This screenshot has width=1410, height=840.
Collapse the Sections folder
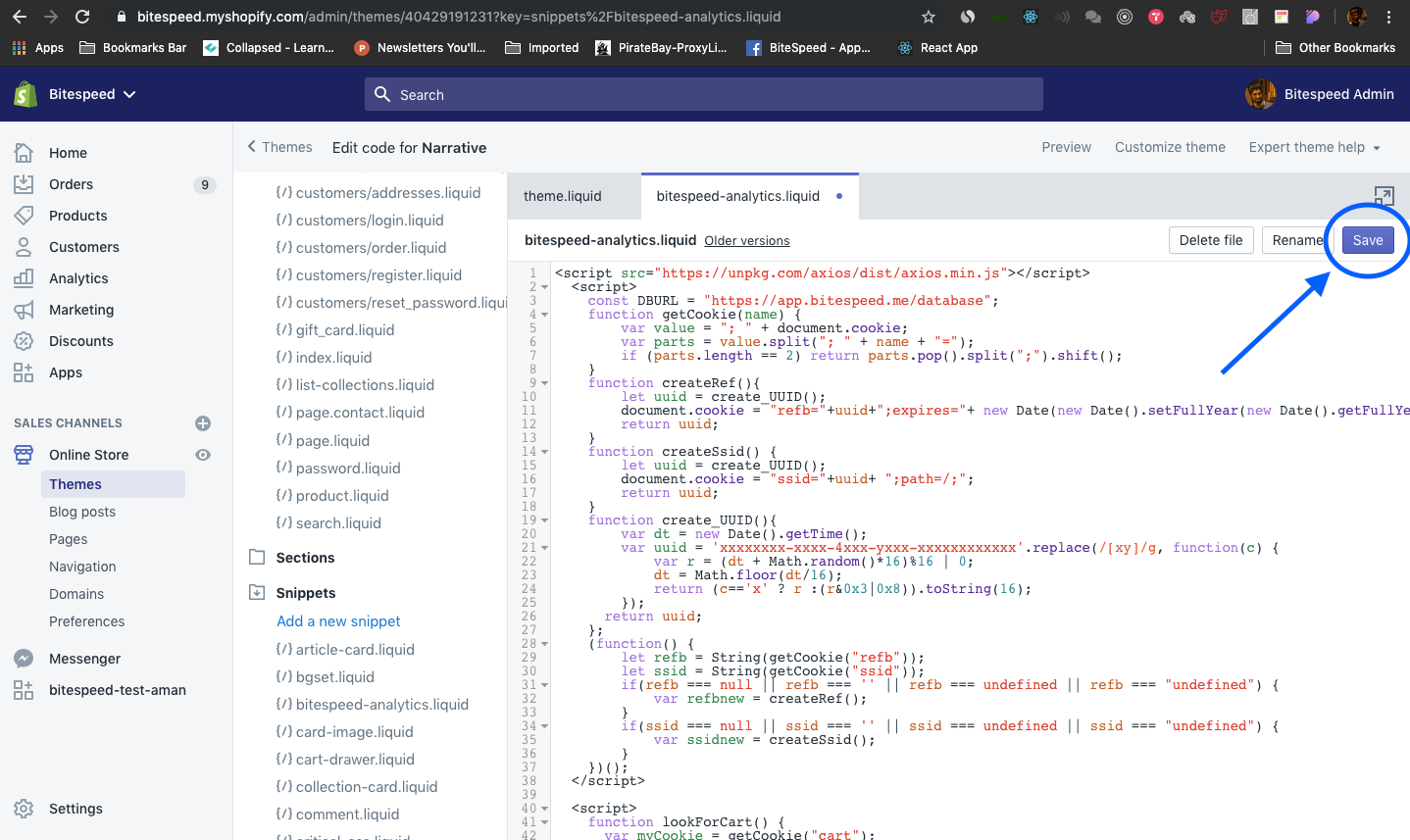[x=257, y=558]
